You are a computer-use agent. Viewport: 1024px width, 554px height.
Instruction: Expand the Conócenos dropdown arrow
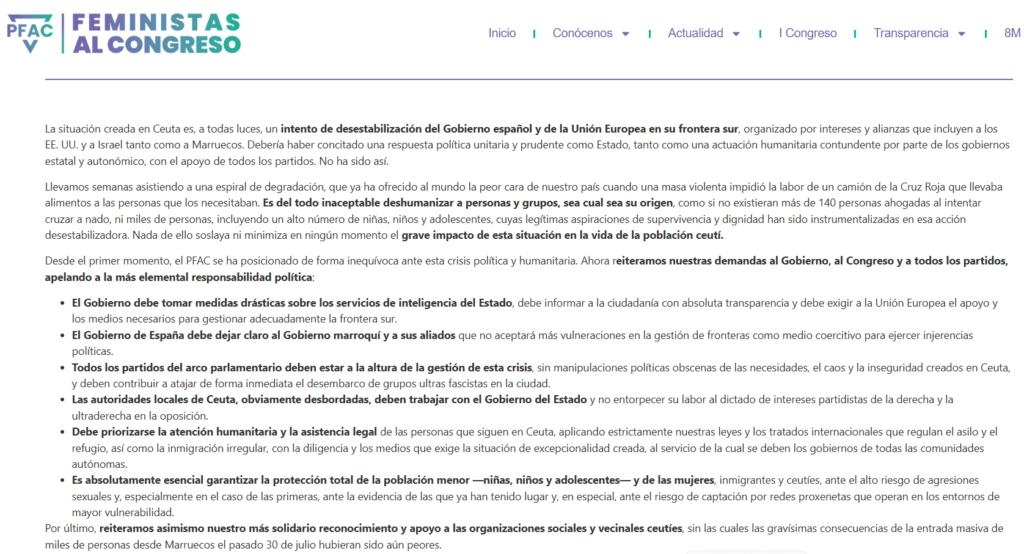coord(626,34)
